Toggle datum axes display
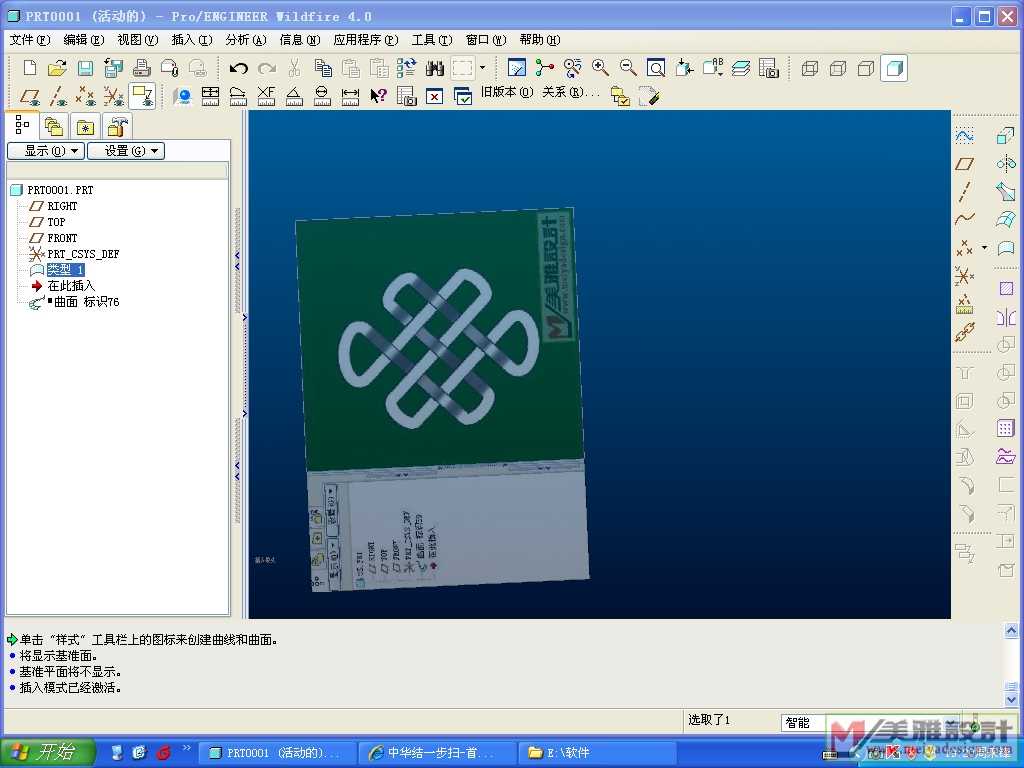The image size is (1024, 768). (x=57, y=96)
